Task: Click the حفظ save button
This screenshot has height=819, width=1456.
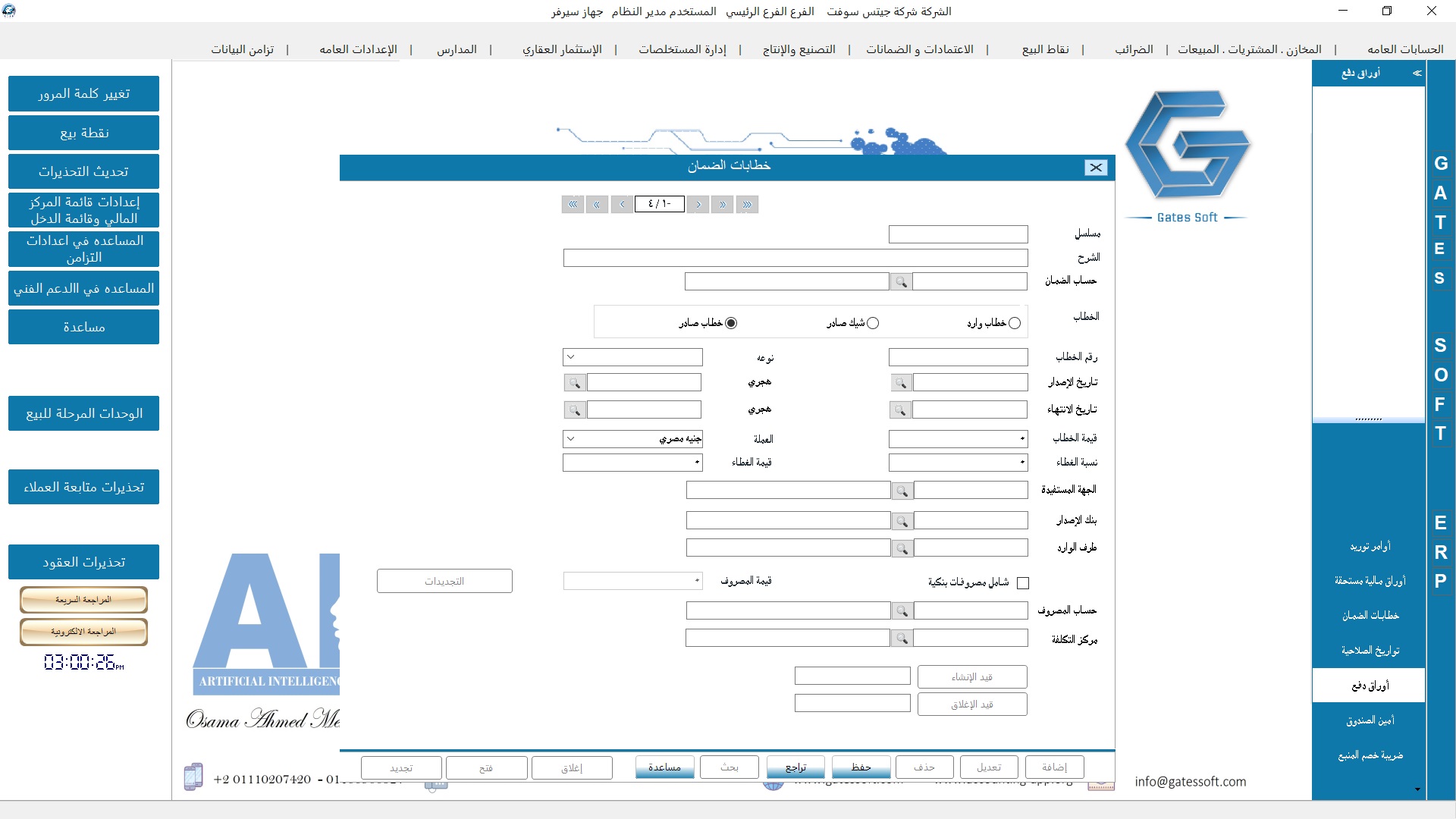Action: pyautogui.click(x=861, y=767)
